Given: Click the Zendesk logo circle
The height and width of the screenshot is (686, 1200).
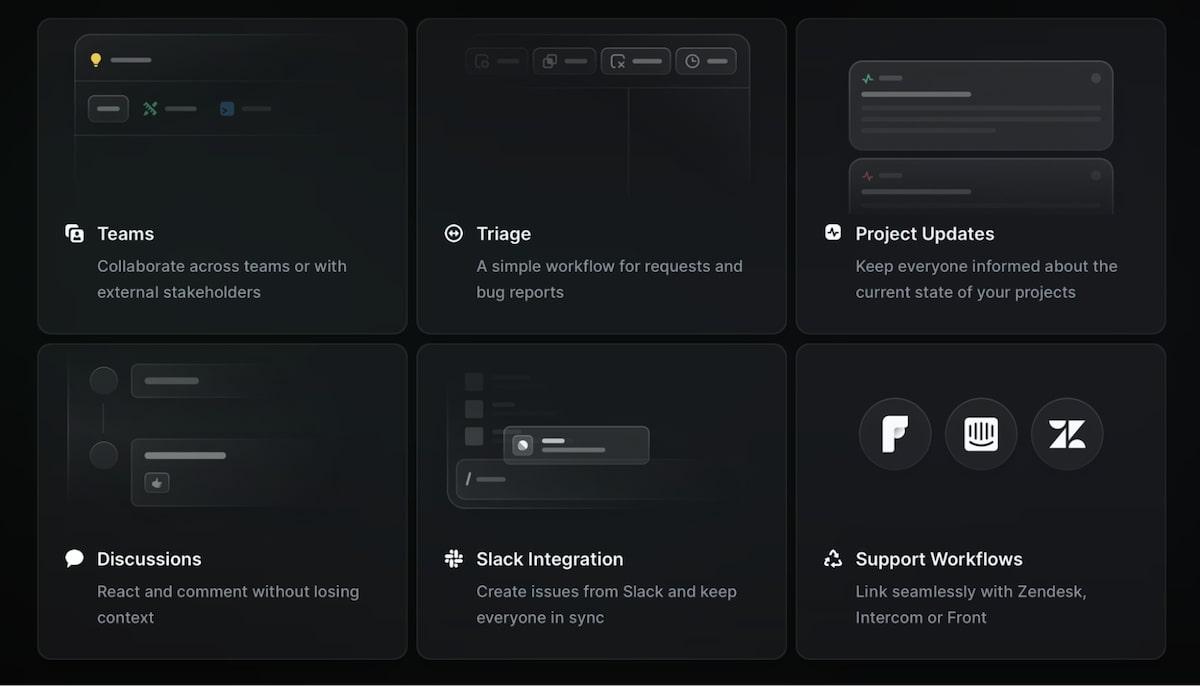Looking at the screenshot, I should (1067, 434).
